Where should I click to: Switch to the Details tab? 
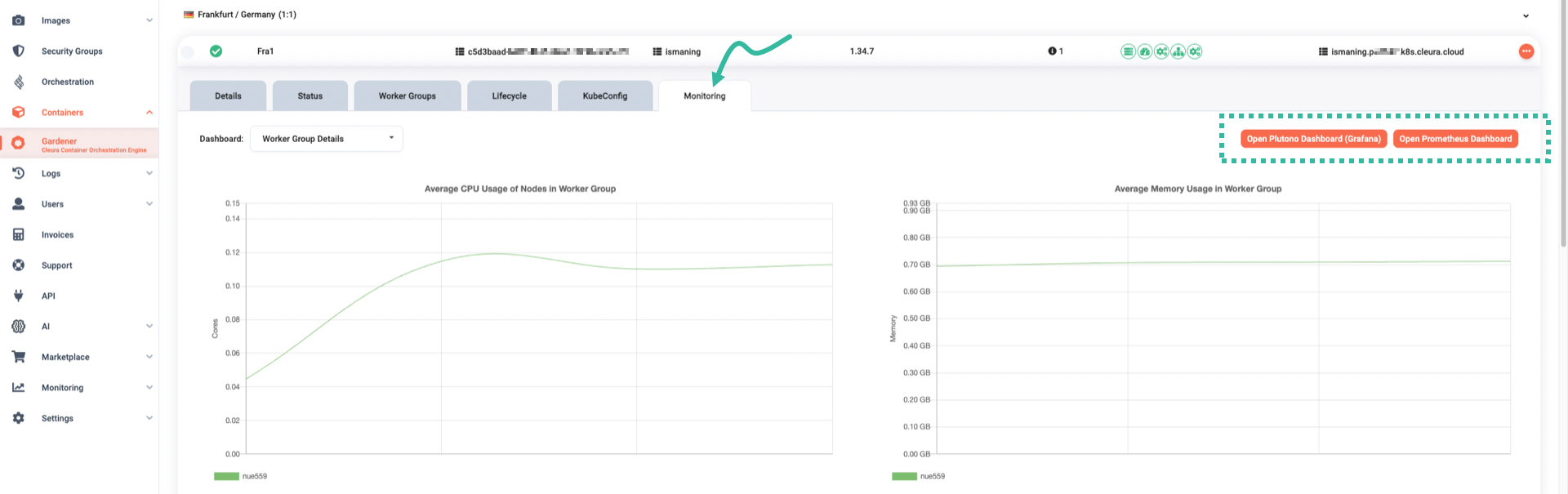coord(228,96)
